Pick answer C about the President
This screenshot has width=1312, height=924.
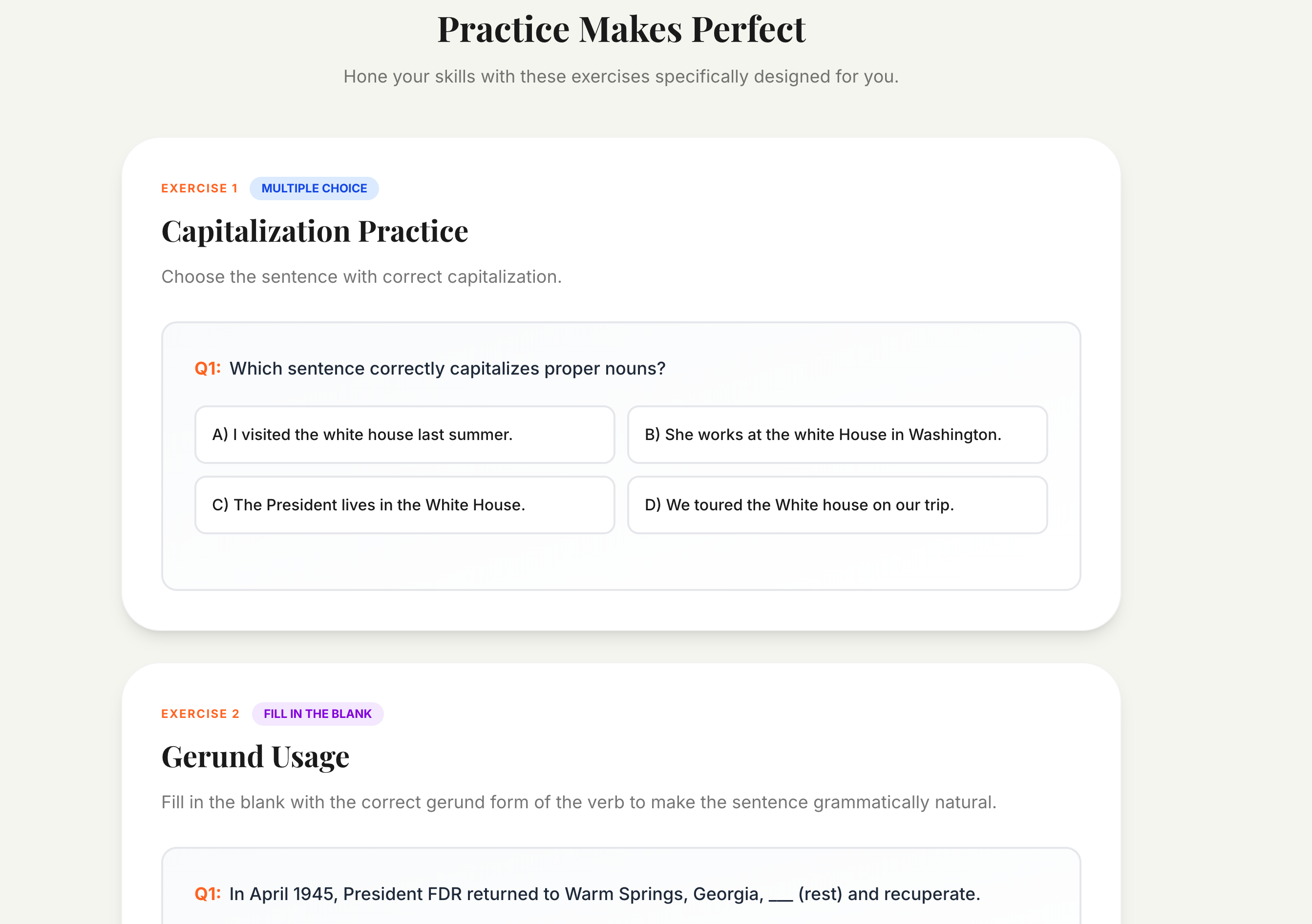tap(404, 505)
